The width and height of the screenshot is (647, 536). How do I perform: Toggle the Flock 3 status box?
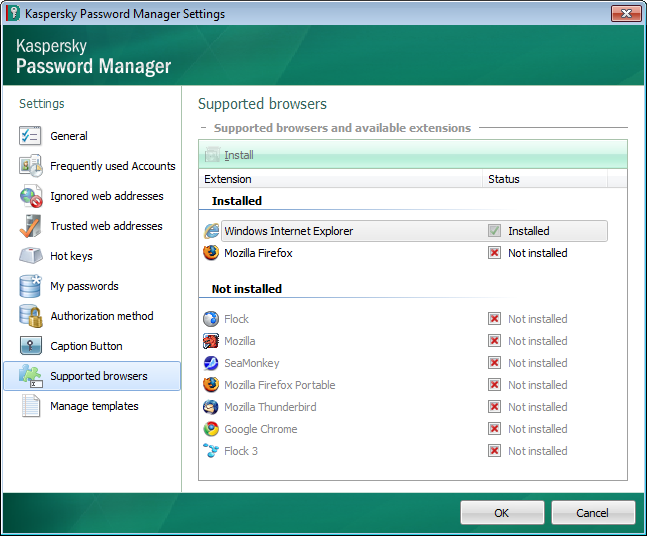click(x=494, y=451)
